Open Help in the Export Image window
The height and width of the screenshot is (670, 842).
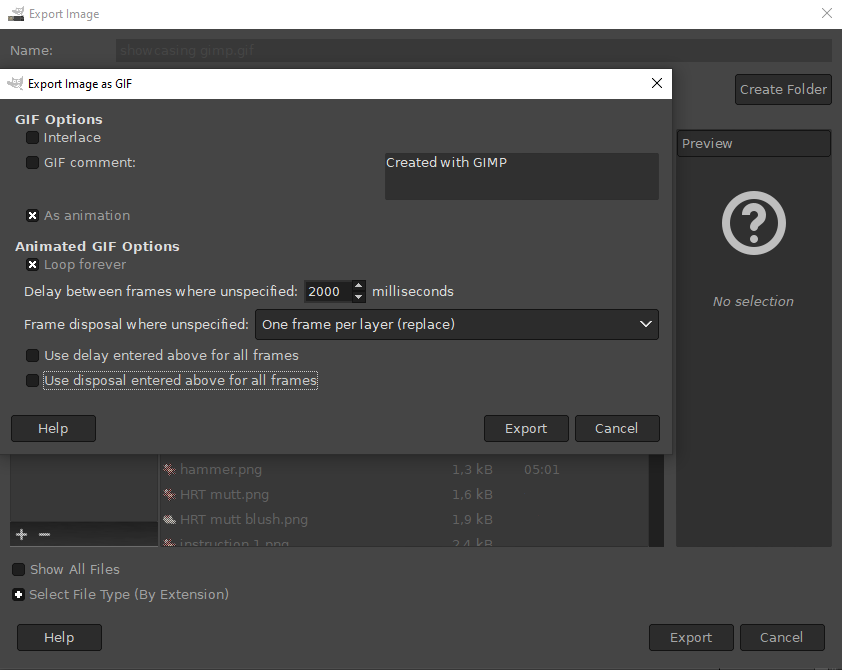59,637
